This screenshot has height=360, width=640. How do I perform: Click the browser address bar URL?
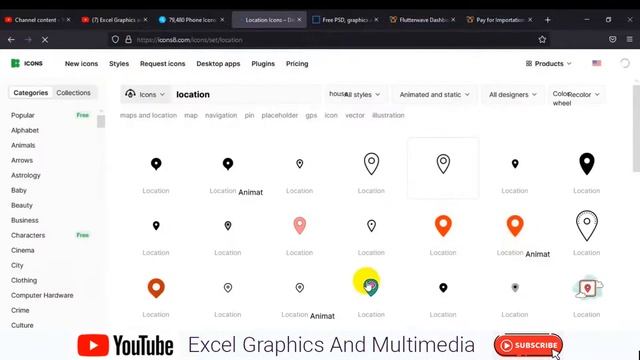click(190, 40)
